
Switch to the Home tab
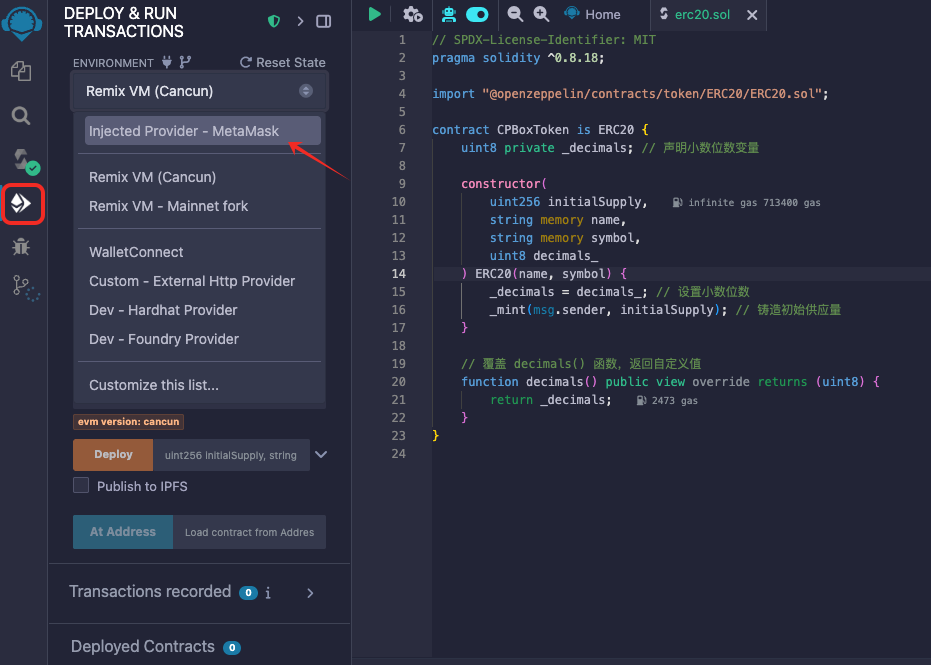coord(592,14)
